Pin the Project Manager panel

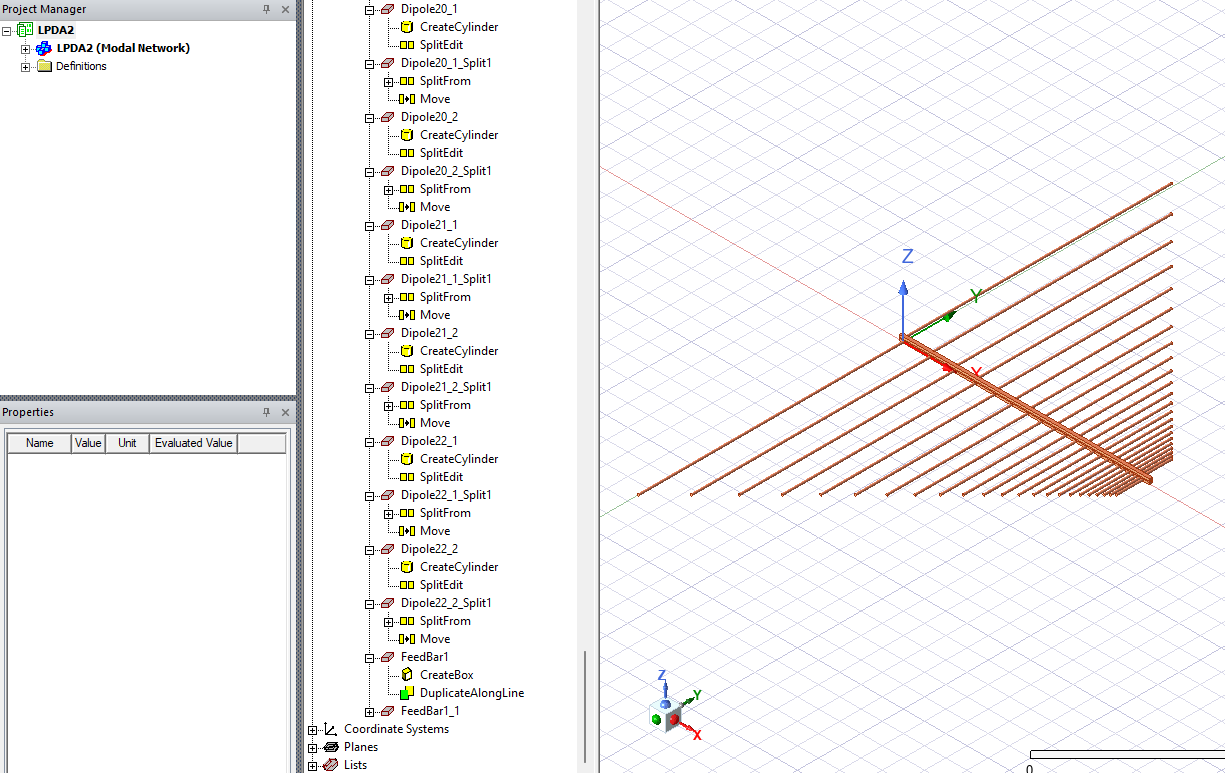click(x=266, y=9)
